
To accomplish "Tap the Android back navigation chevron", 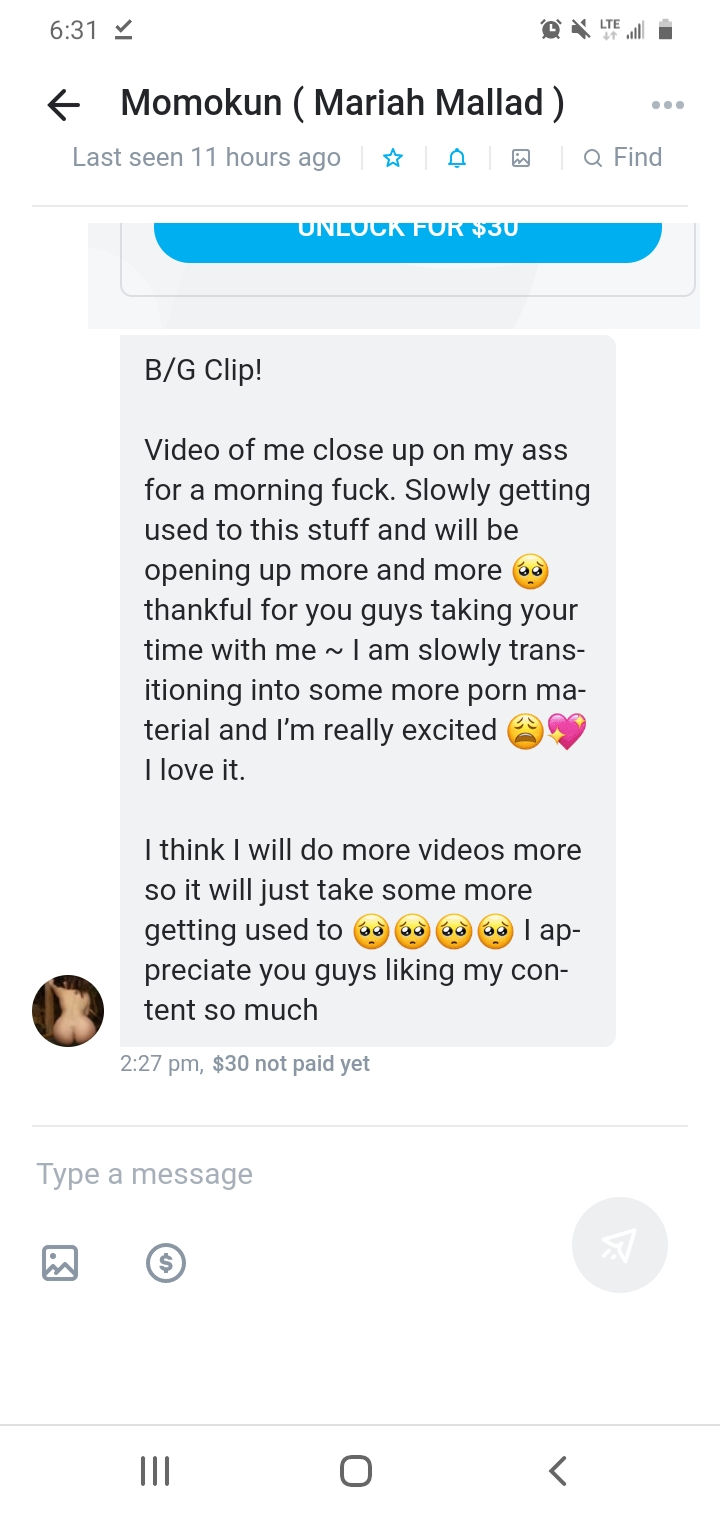I will pos(559,1471).
